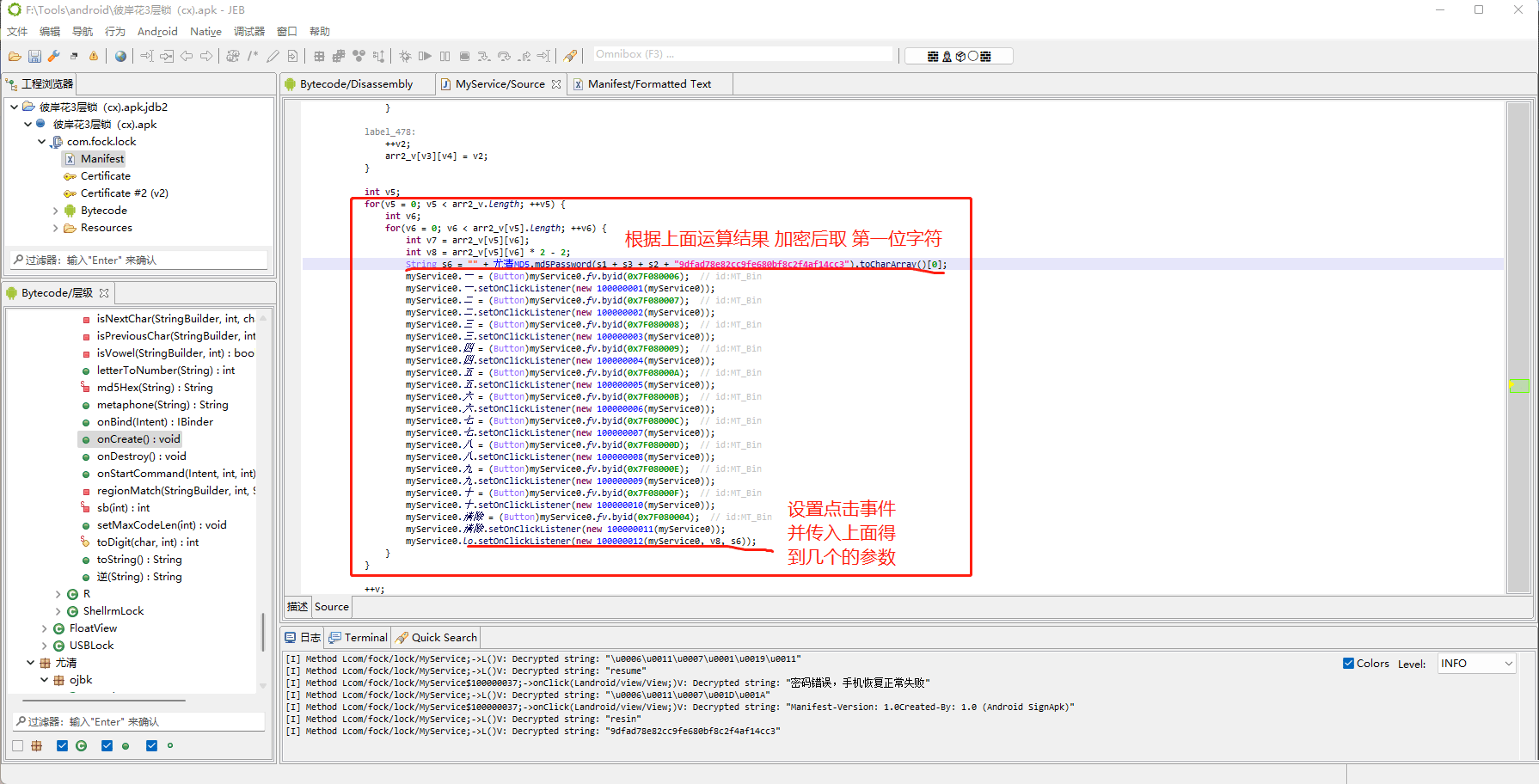The image size is (1539, 784).
Task: Toggle the package filter checkbox
Action: pyautogui.click(x=18, y=746)
